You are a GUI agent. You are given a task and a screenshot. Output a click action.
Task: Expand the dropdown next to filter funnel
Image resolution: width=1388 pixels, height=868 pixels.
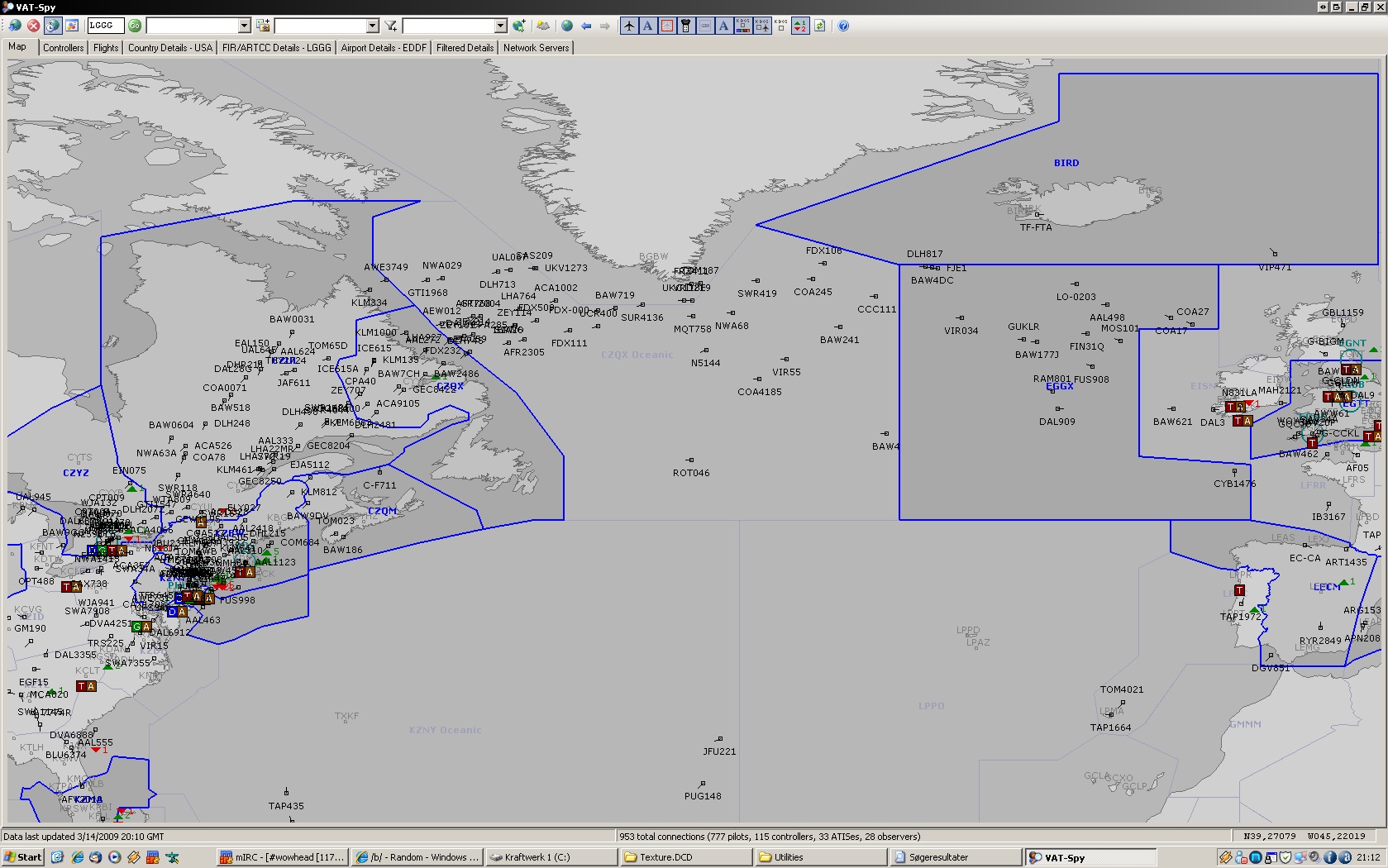coord(500,26)
